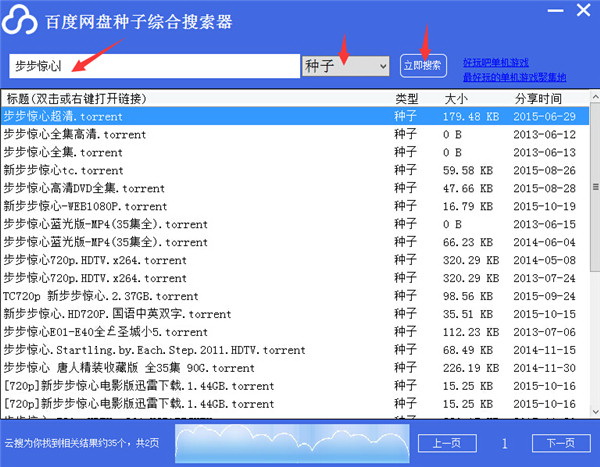
Task: Click the vertical scrollbar thumb
Action: tap(595, 187)
